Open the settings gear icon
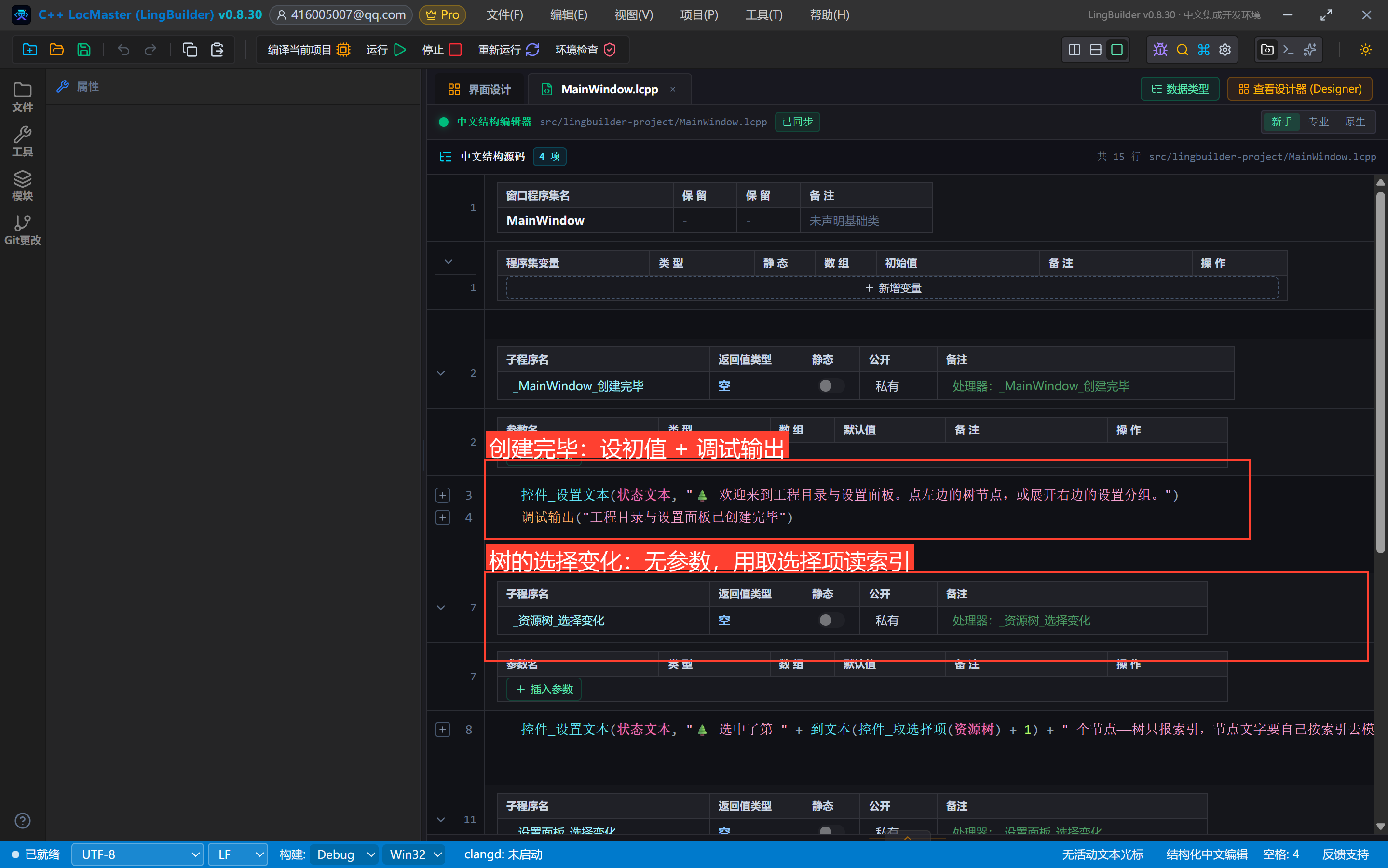The image size is (1388, 868). click(1225, 50)
